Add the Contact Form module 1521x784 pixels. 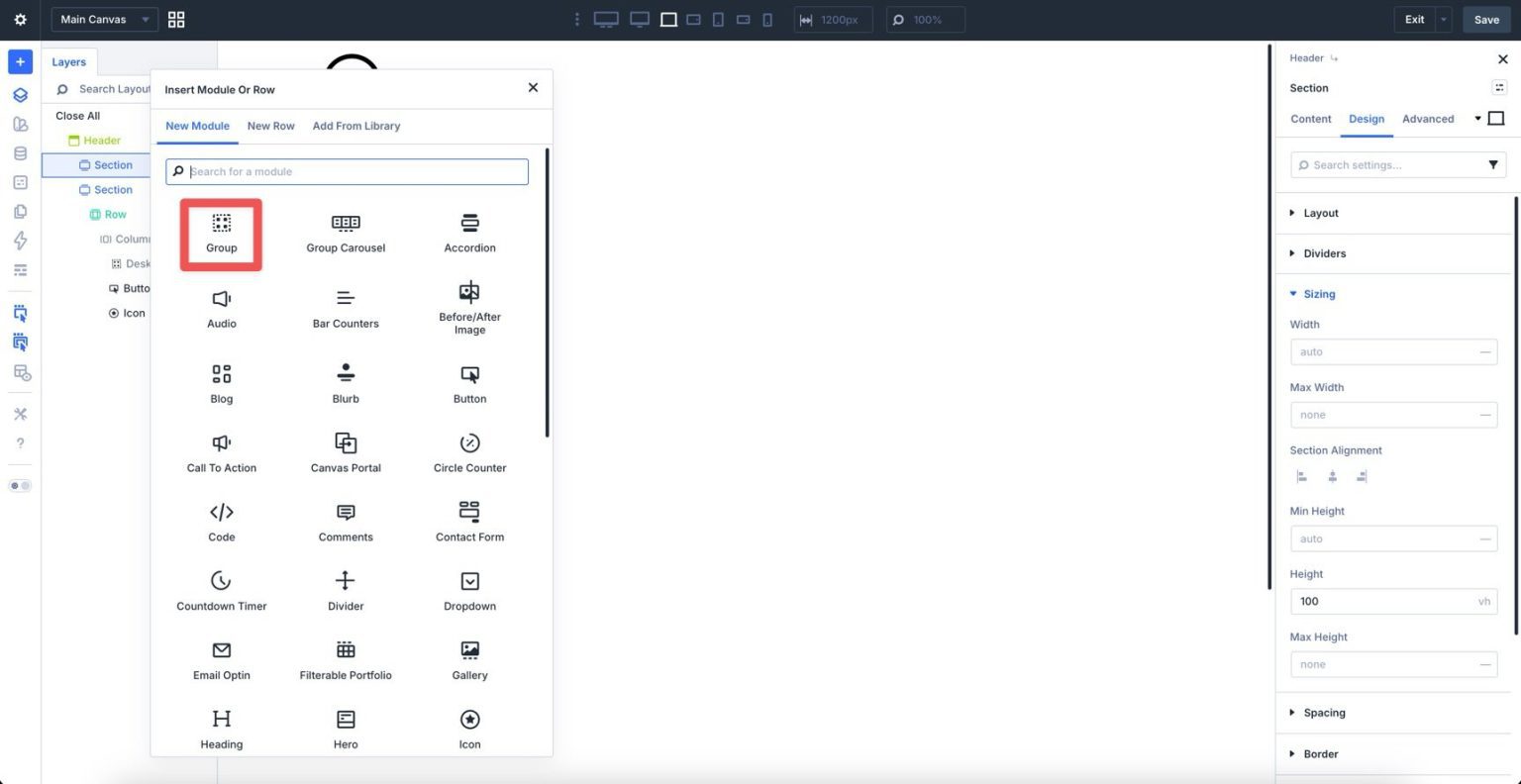tap(469, 523)
